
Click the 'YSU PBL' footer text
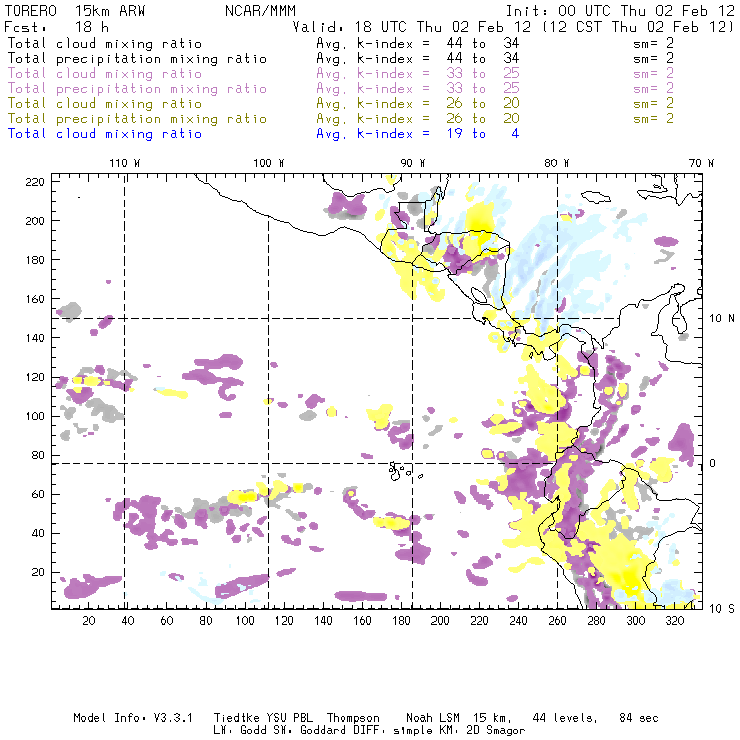(289, 718)
